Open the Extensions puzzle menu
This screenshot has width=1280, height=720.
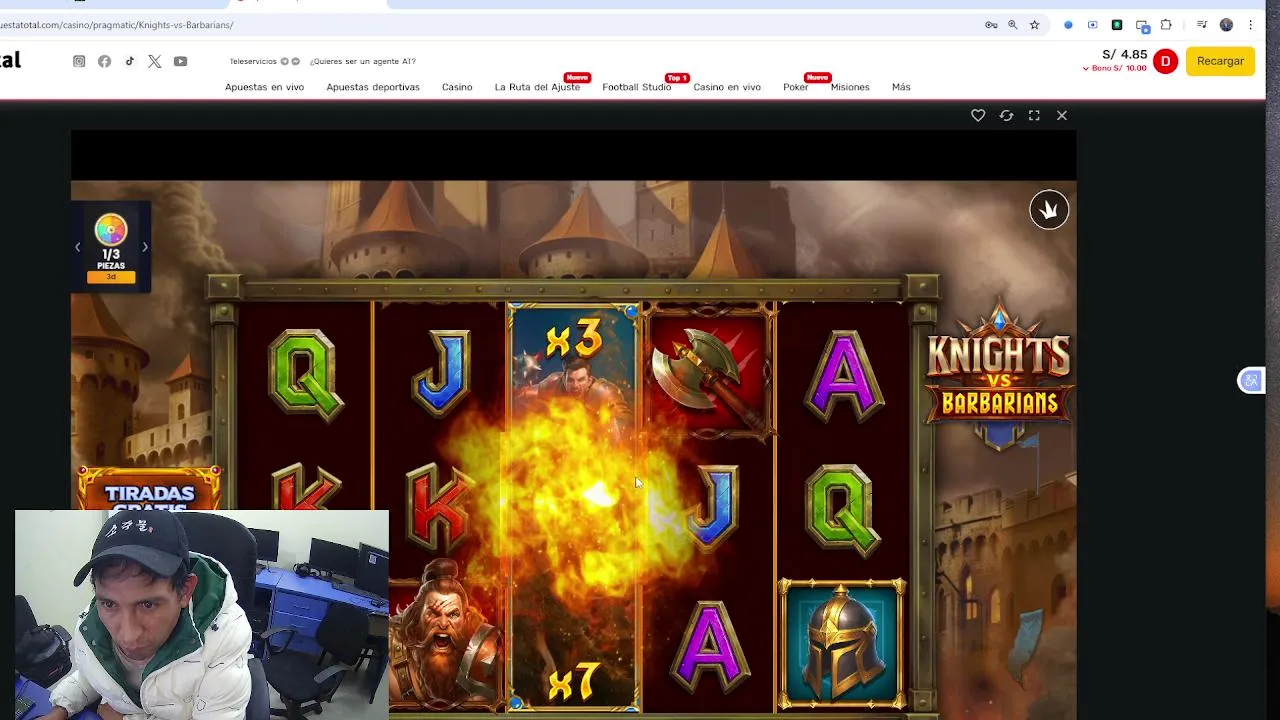click(x=1166, y=25)
